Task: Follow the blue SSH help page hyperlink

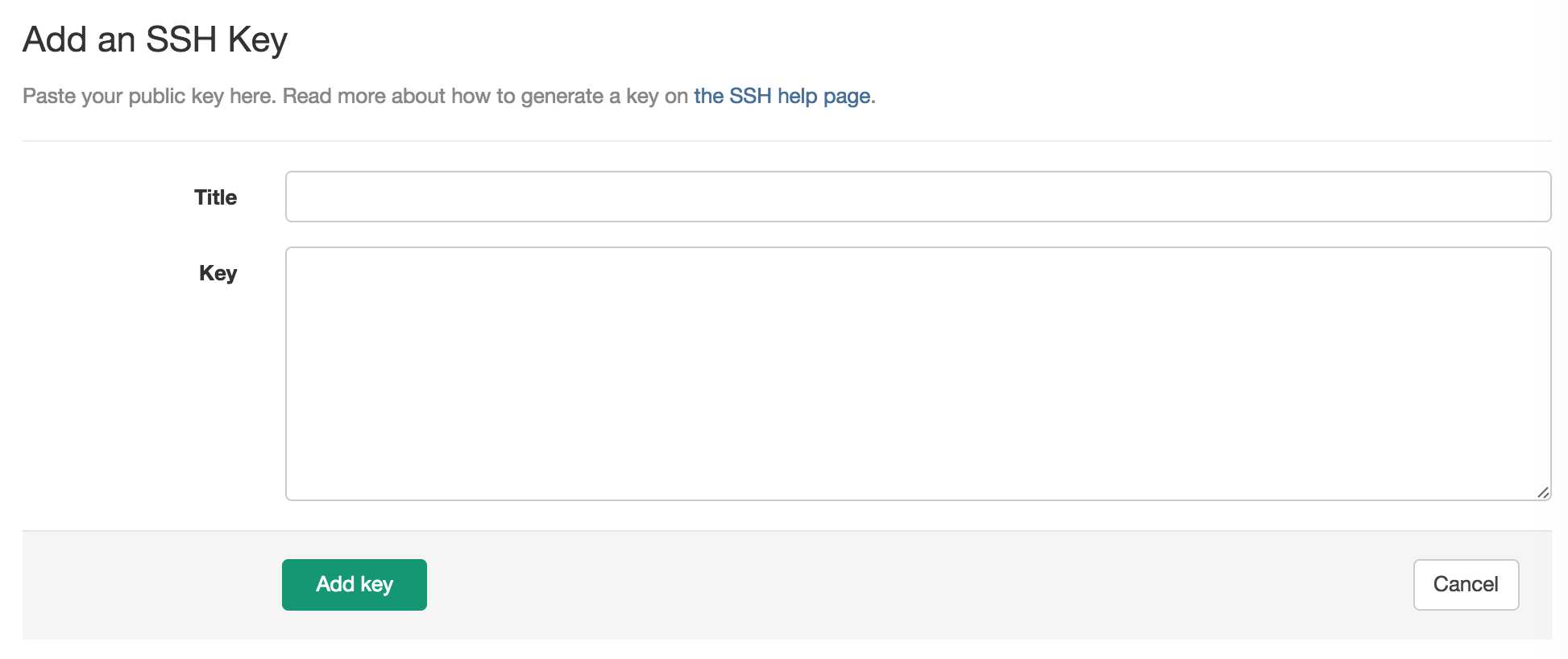Action: [x=782, y=96]
